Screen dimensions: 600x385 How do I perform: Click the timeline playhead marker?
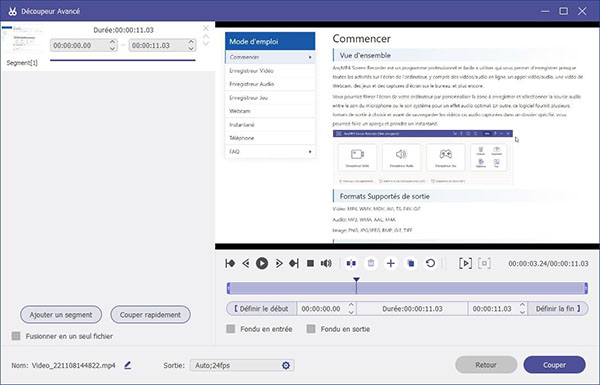click(x=356, y=280)
